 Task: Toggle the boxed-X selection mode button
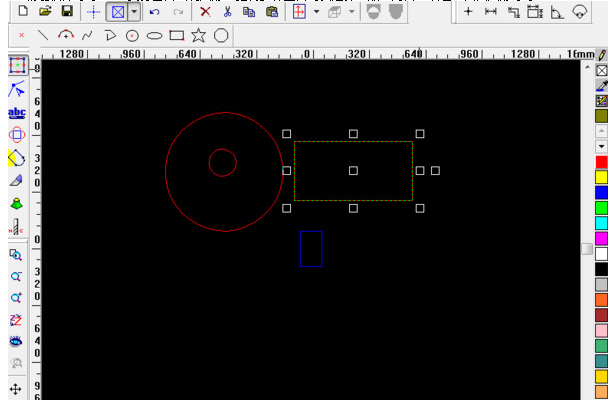point(117,12)
